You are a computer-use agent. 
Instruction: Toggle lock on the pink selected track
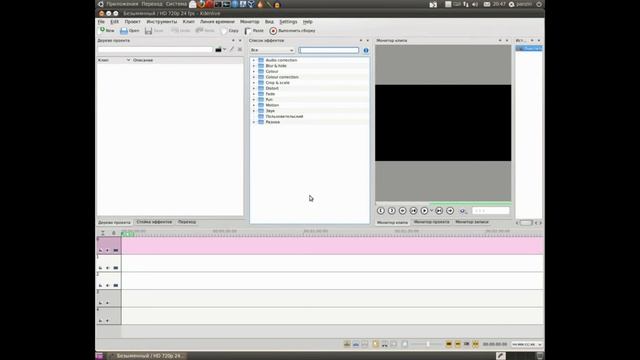point(100,250)
